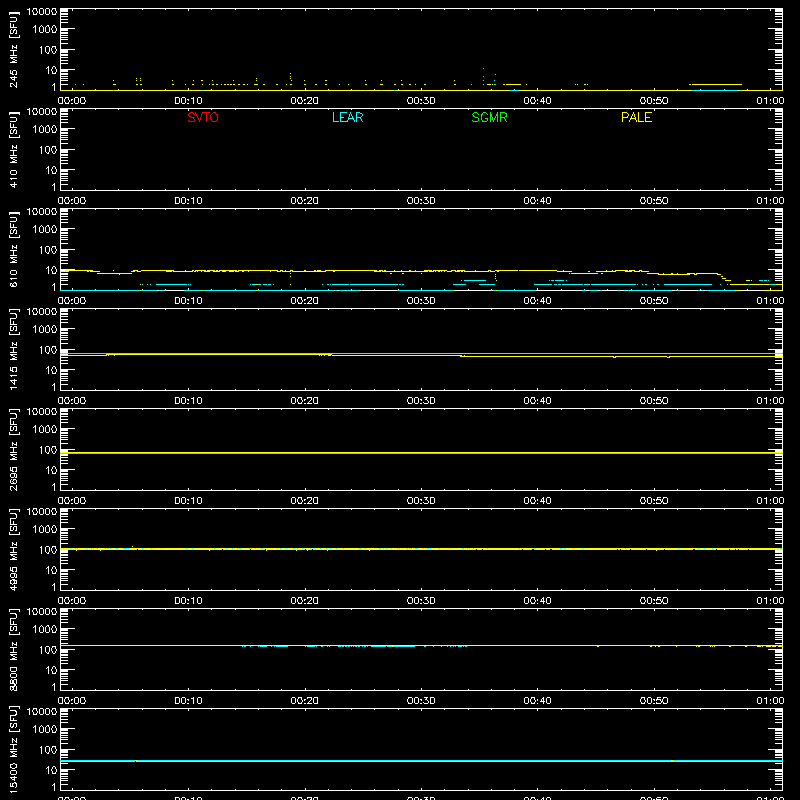Viewport: 800px width, 800px height.
Task: Select 00:30 time label under 4995 MHz panel
Action: [x=421, y=601]
